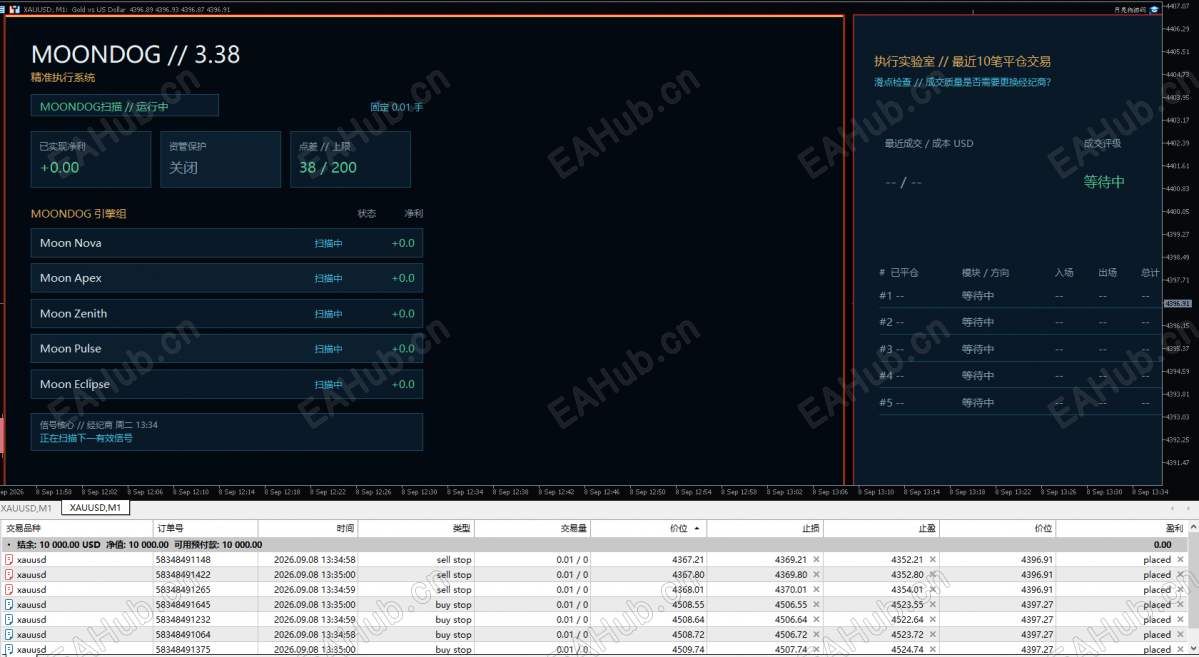Click the 结余 10 000.00 USD summary row
The image size is (1199, 657).
pyautogui.click(x=595, y=545)
